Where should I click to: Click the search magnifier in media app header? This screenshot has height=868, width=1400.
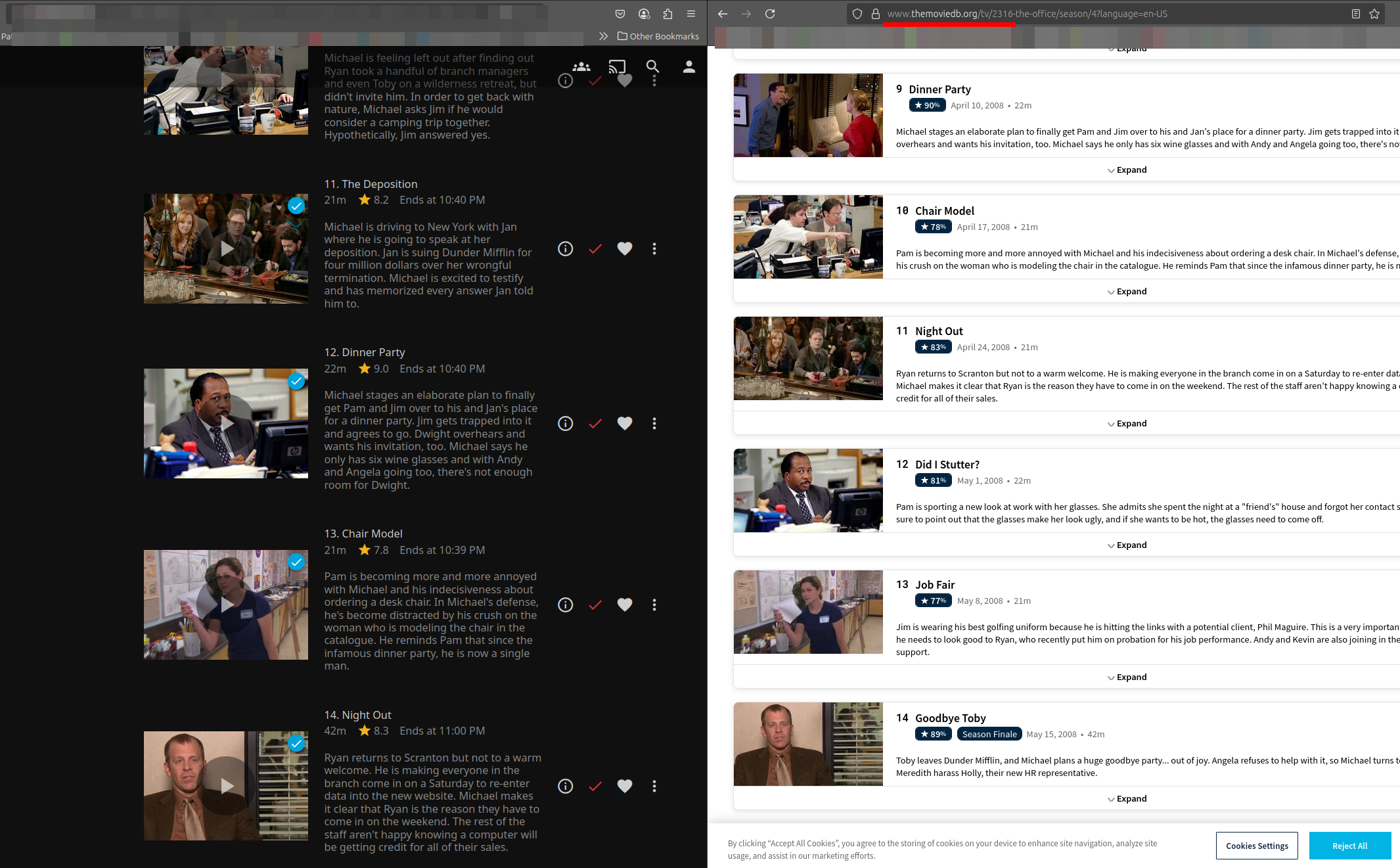tap(652, 66)
